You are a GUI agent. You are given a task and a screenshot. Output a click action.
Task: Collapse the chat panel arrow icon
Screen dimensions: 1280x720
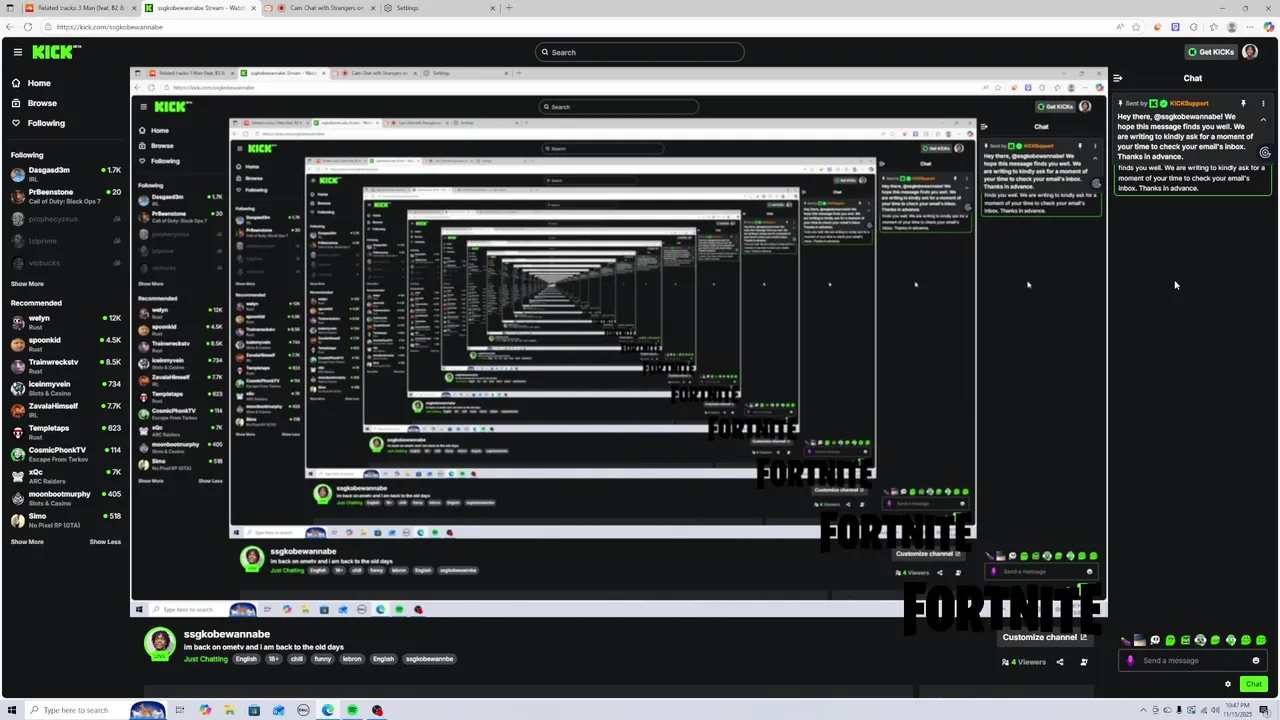(x=1118, y=78)
